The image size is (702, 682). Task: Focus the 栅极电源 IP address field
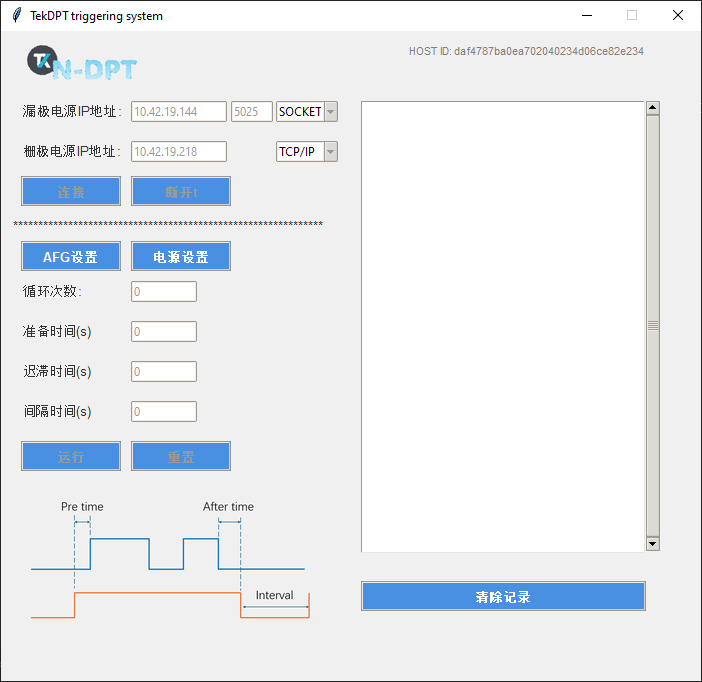[179, 151]
